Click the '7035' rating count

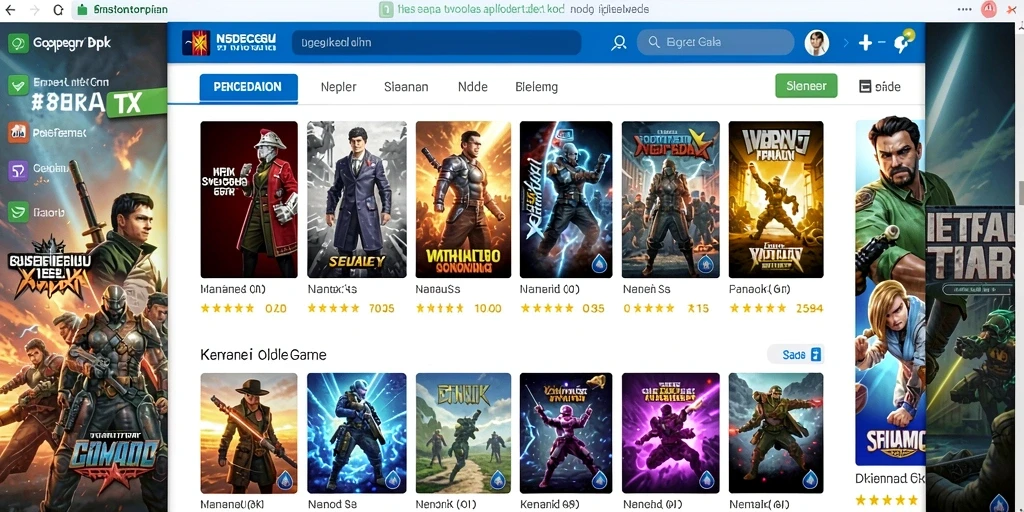[381, 308]
